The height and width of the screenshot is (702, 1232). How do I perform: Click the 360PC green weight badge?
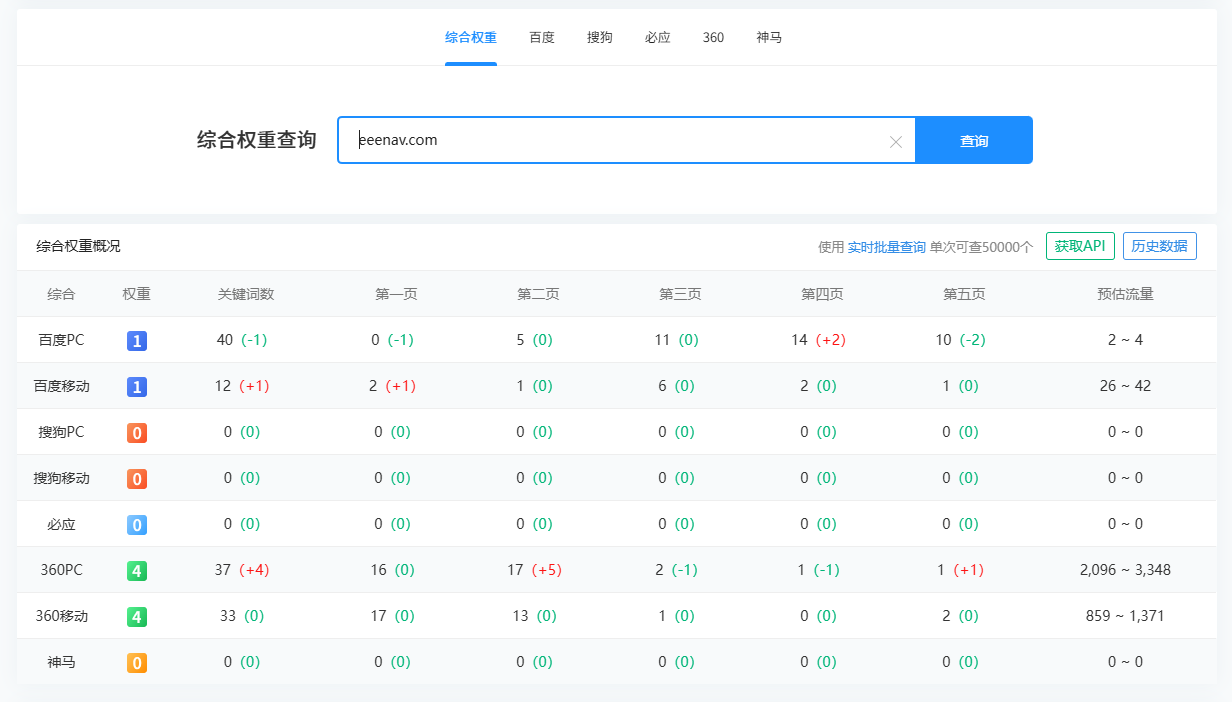tap(137, 571)
